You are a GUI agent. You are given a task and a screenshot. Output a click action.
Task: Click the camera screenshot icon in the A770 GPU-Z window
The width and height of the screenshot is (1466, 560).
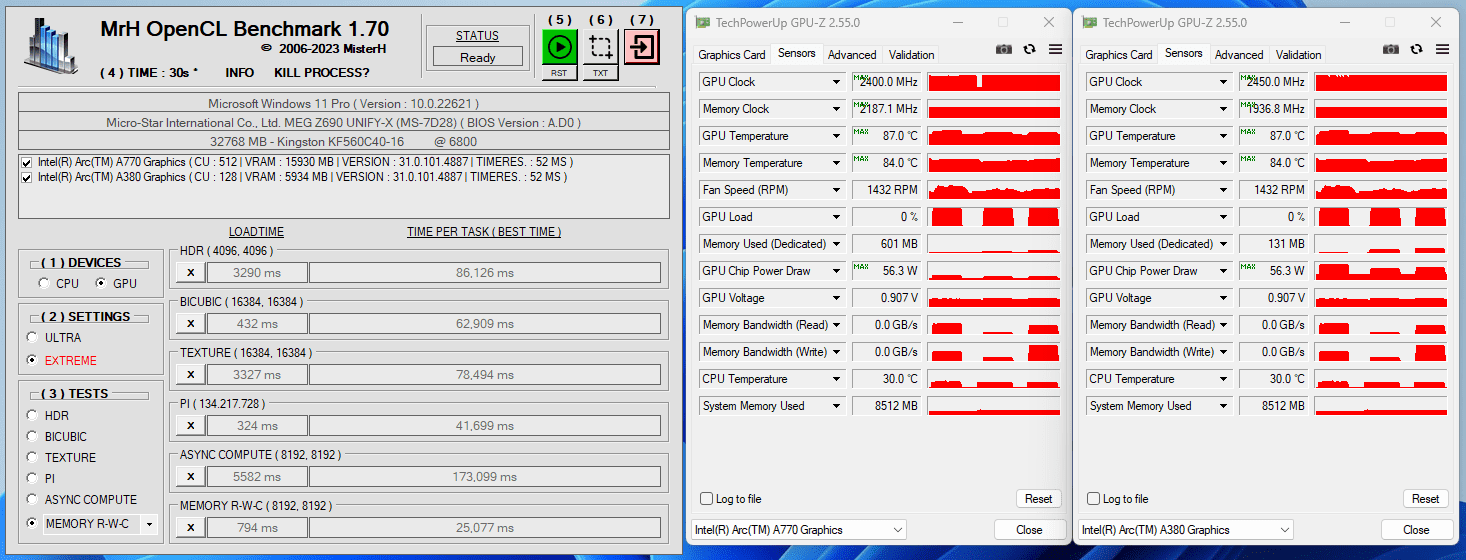[x=1004, y=49]
